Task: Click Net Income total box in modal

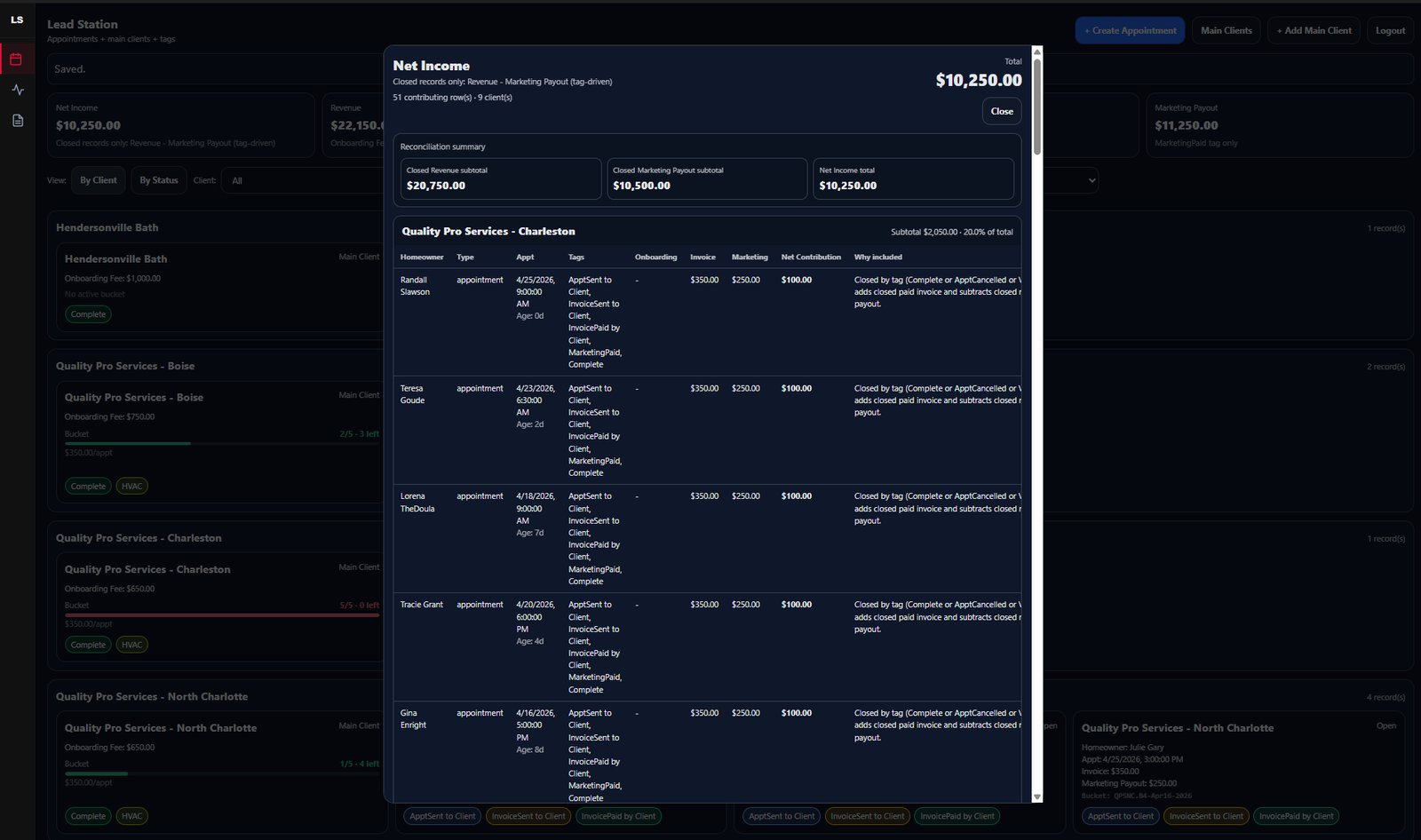Action: [913, 178]
